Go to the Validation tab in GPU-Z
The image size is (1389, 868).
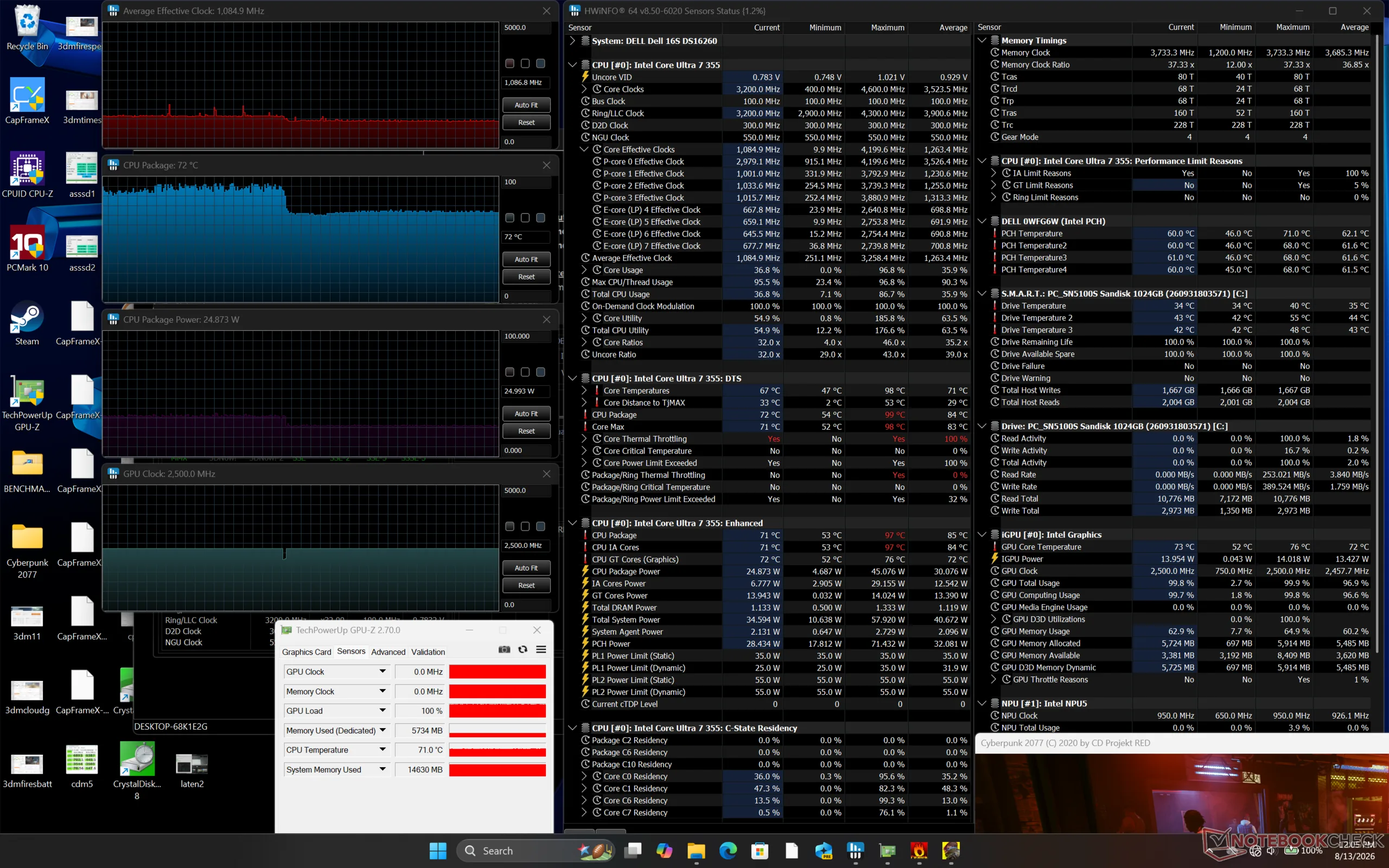(x=428, y=652)
